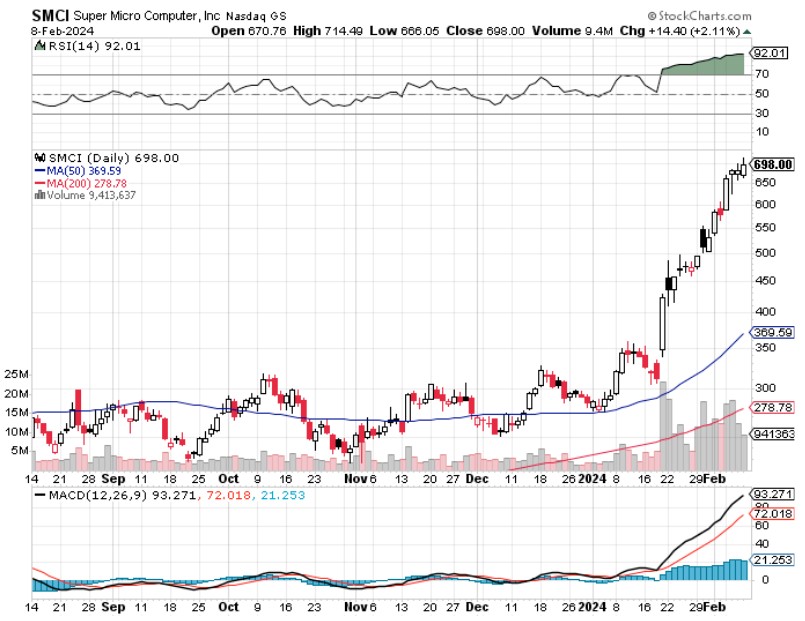Click the red MA(200) line marker in legend
Viewport: 805px width, 621px height.
click(x=40, y=183)
